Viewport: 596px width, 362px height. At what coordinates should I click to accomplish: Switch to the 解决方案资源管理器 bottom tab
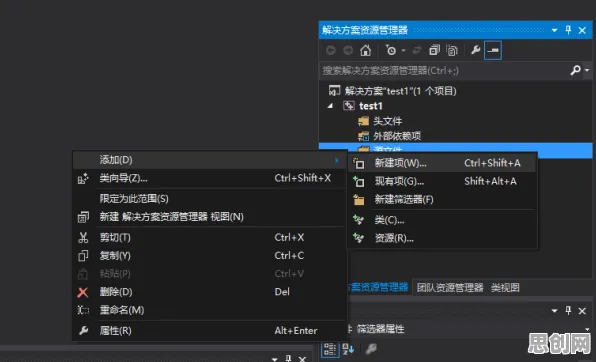click(378, 287)
